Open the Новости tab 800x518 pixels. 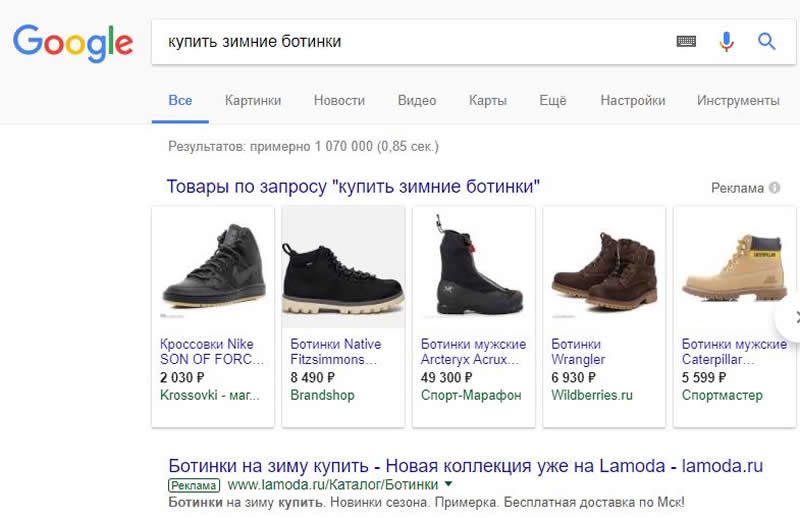[x=339, y=101]
